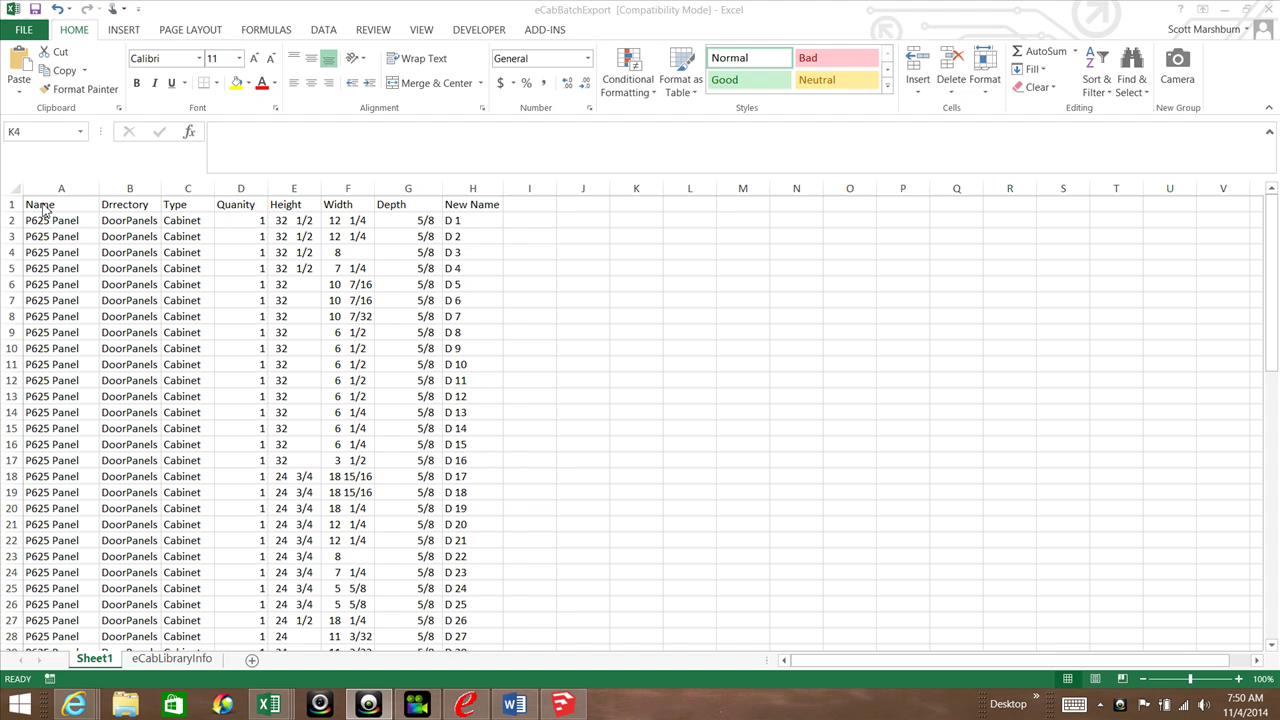Click the Percent Style icon
Image resolution: width=1280 pixels, height=720 pixels.
coord(526,83)
